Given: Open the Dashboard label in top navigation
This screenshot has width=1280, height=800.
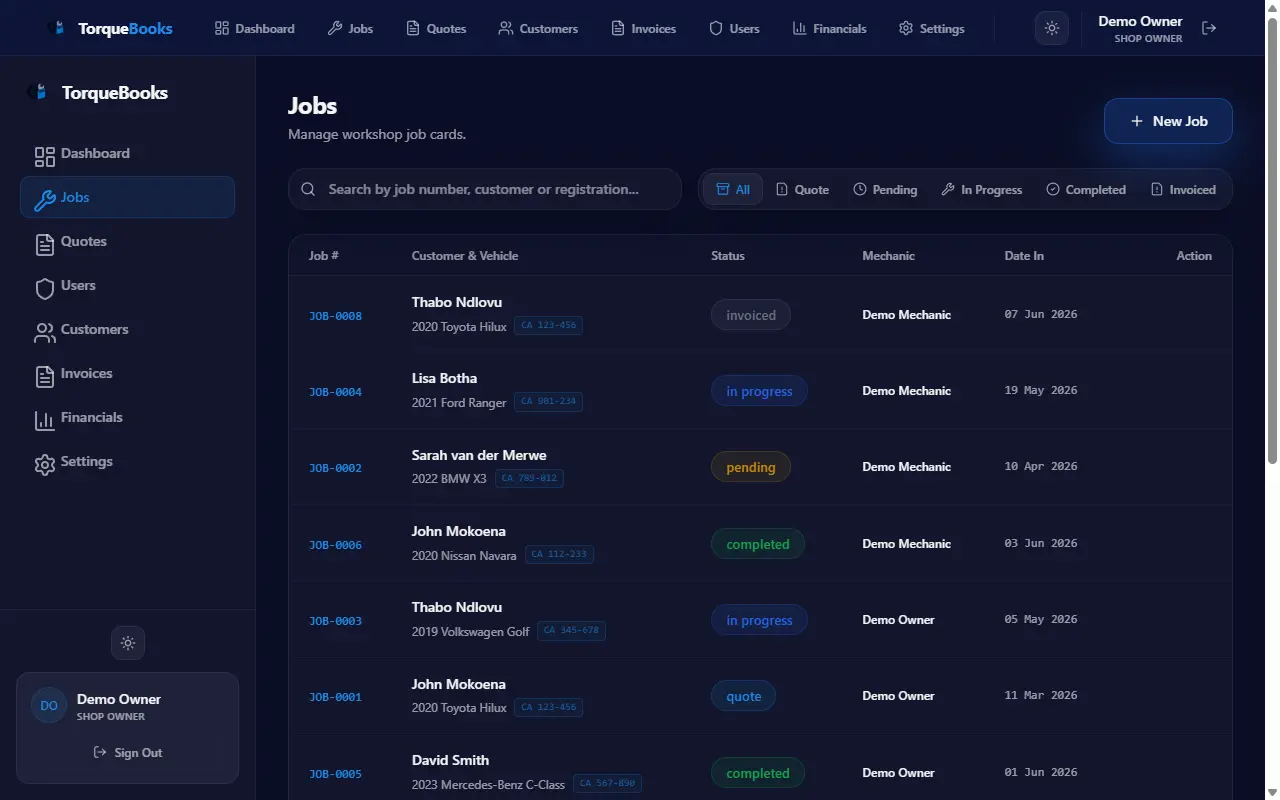Looking at the screenshot, I should click(265, 28).
